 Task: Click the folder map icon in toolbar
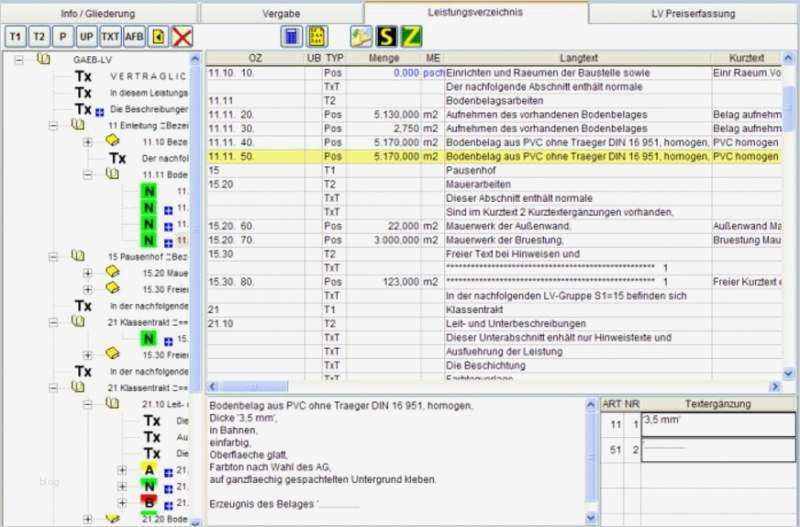coord(361,37)
